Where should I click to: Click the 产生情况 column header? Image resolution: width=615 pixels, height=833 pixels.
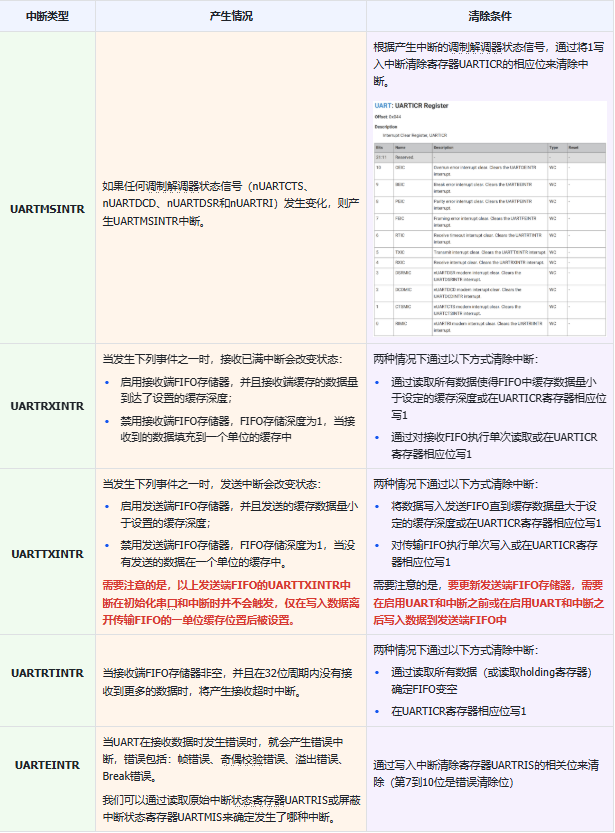231,16
